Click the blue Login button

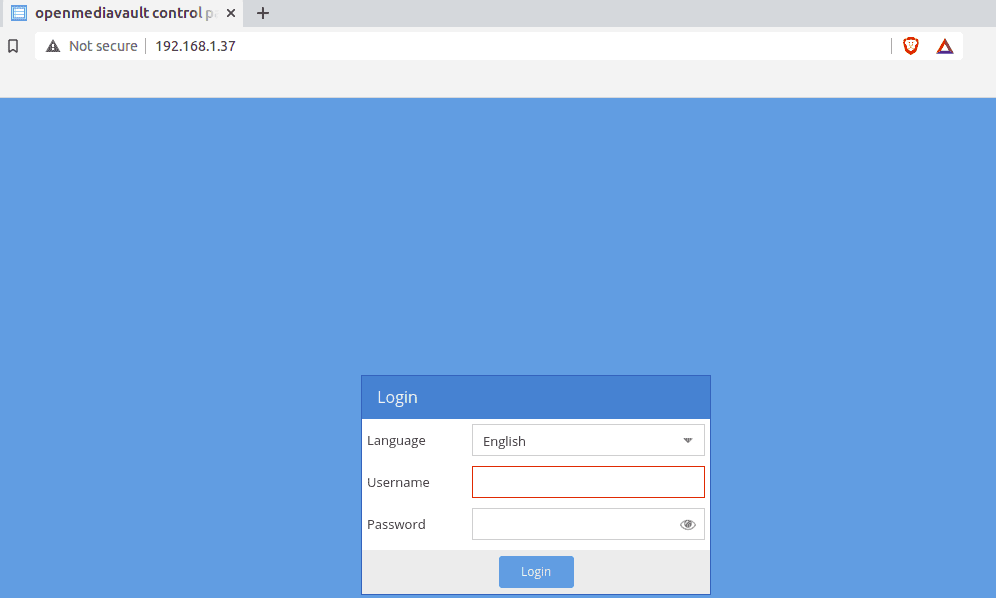536,572
